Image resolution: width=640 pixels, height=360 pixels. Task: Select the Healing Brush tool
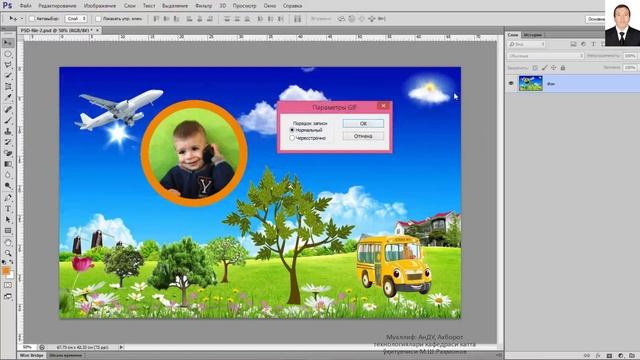8,109
